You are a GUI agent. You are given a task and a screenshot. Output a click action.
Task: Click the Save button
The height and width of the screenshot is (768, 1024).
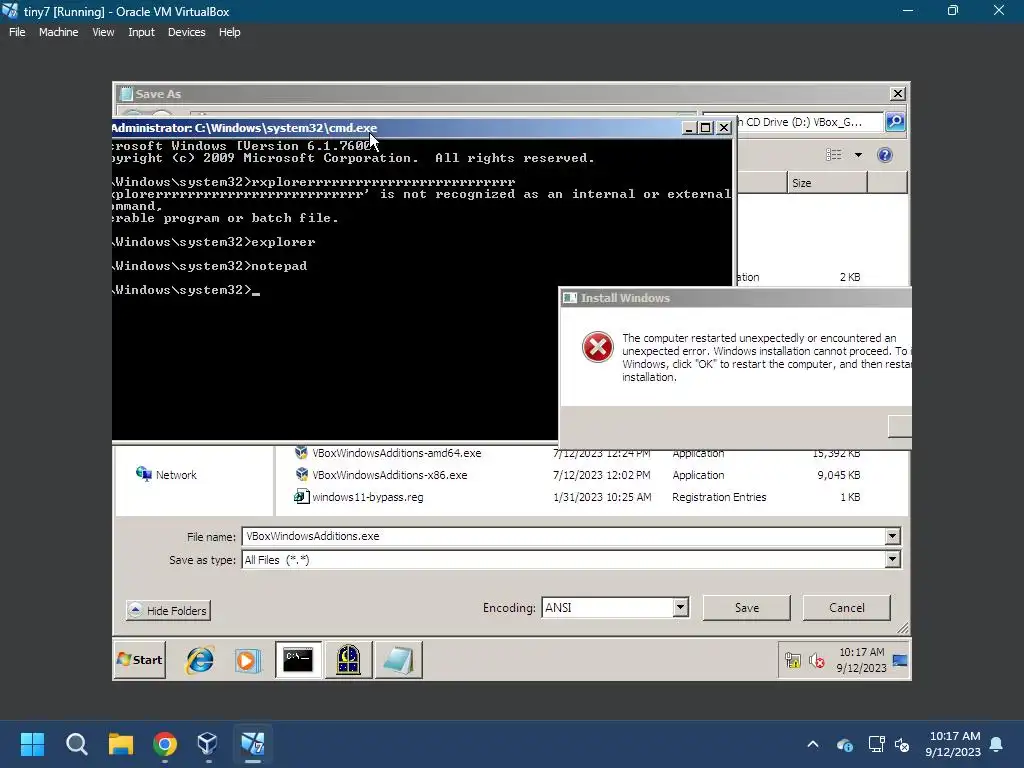[x=746, y=607]
